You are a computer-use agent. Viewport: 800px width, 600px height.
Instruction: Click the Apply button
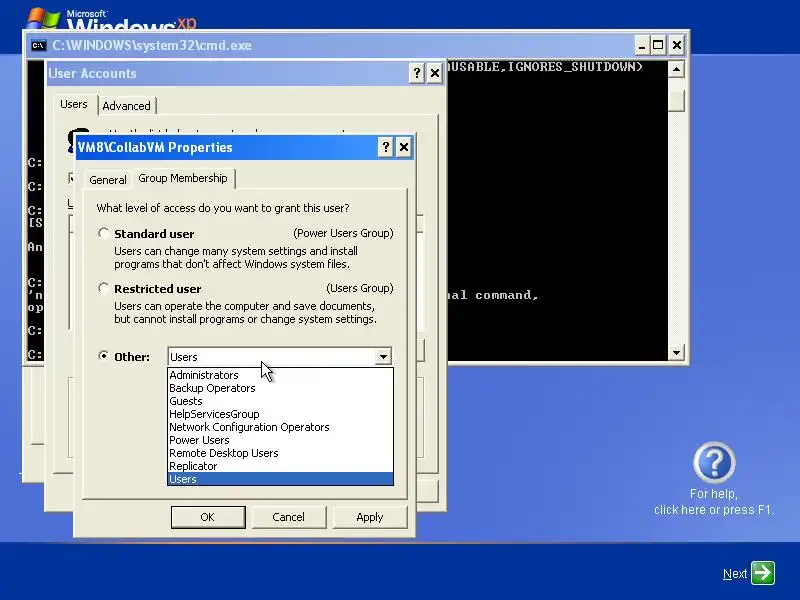point(369,517)
